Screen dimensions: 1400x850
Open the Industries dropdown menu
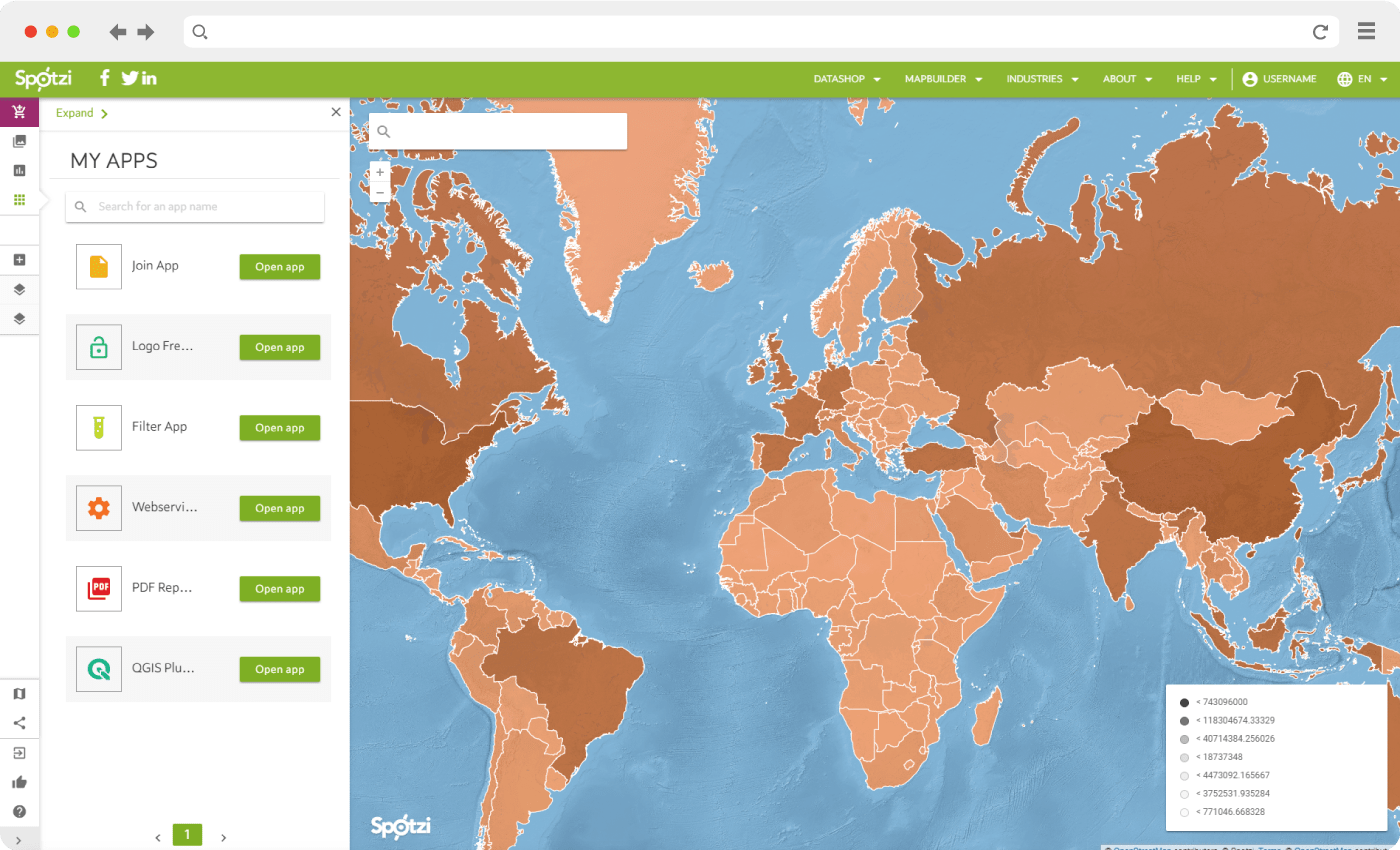pyautogui.click(x=1043, y=79)
